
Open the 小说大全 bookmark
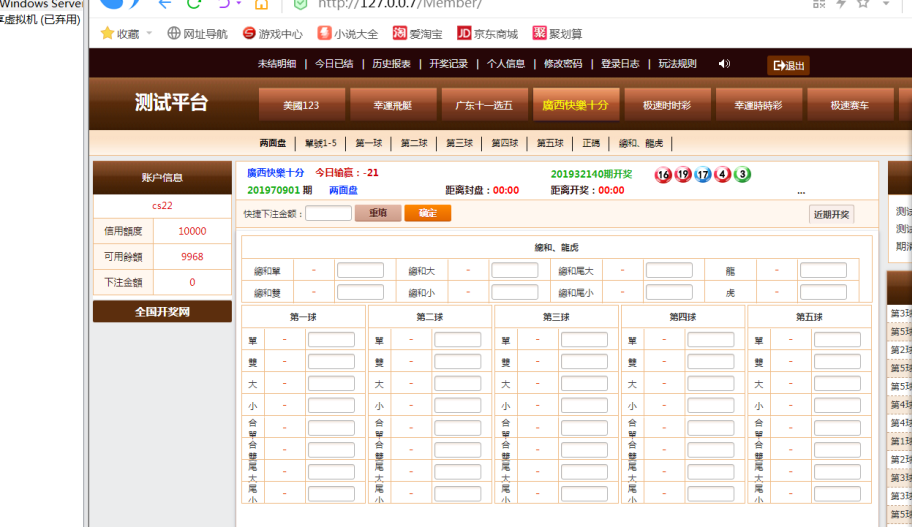[348, 34]
